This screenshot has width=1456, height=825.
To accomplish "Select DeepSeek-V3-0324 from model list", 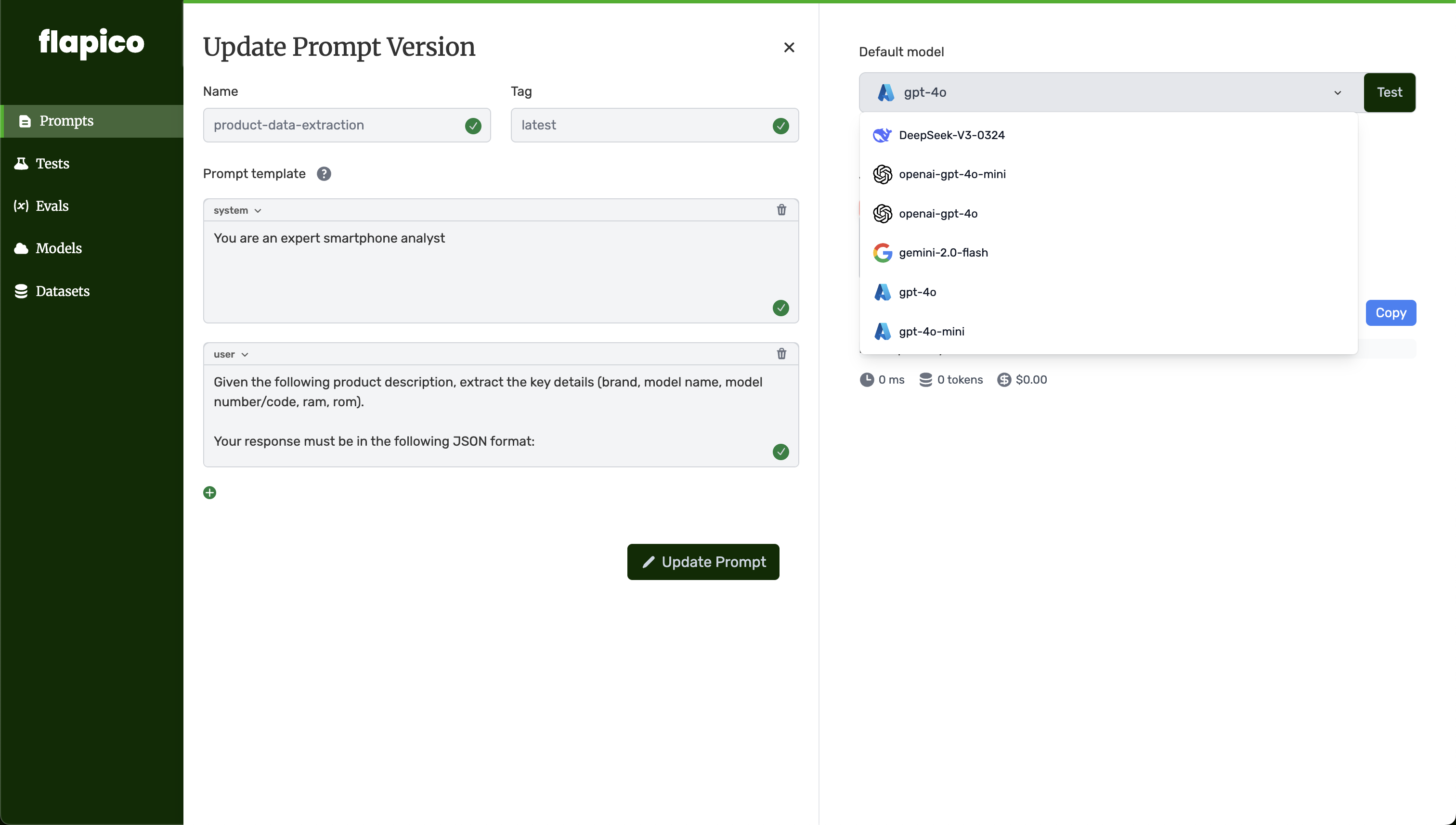I will 951,135.
